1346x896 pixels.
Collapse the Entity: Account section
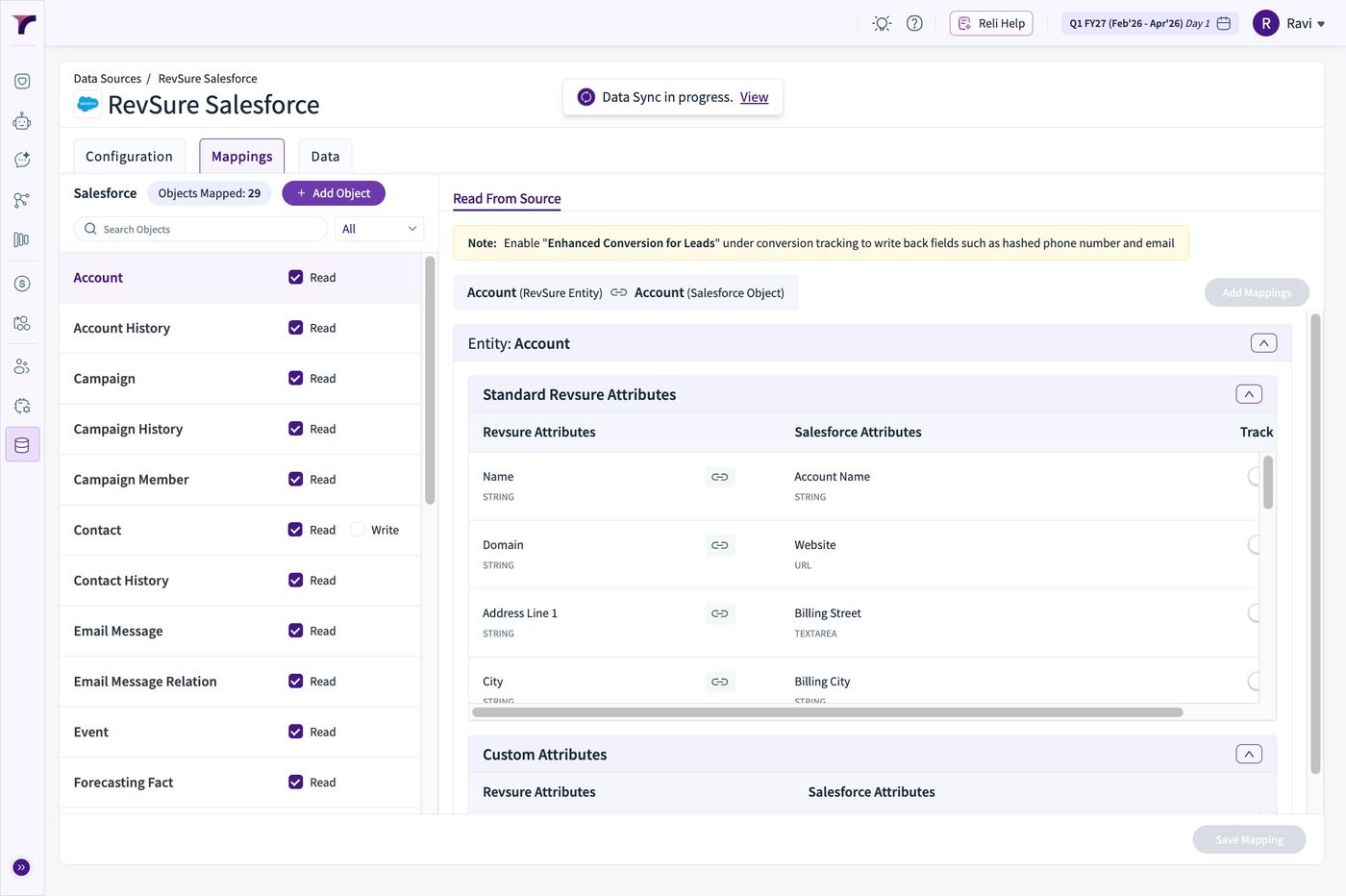tap(1263, 343)
